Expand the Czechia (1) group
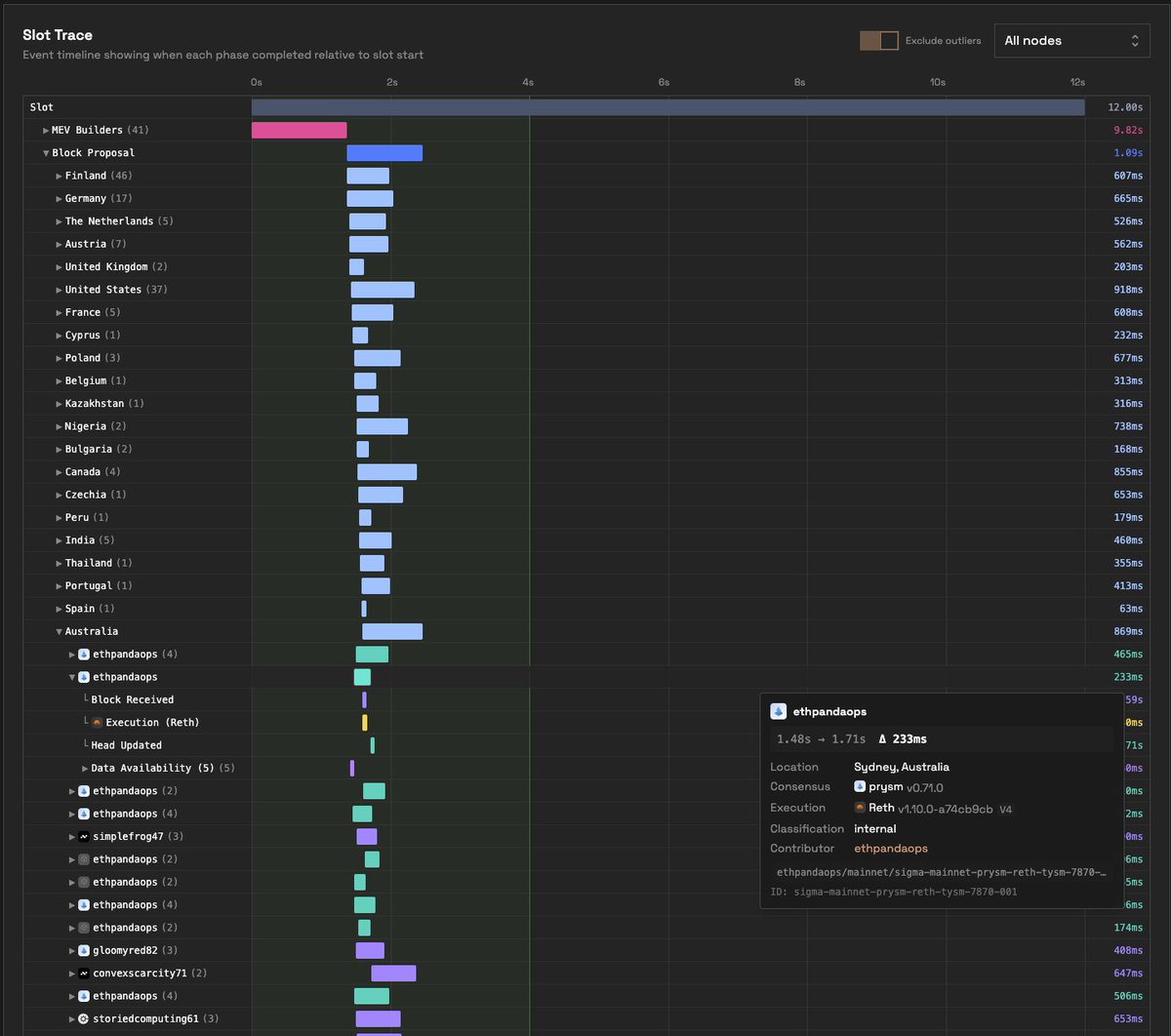The width and height of the screenshot is (1171, 1036). [x=59, y=495]
